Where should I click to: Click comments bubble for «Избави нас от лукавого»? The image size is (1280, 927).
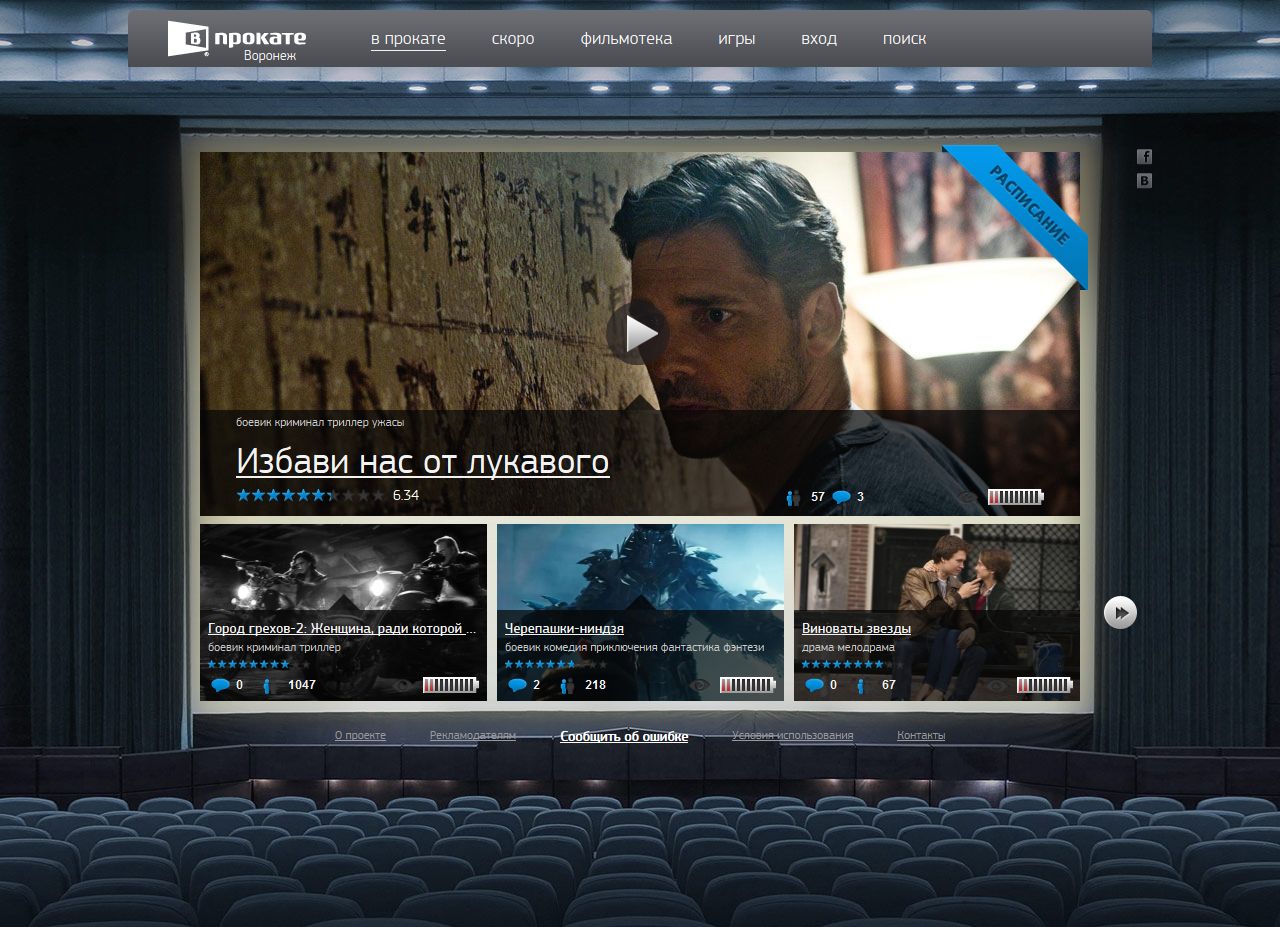click(841, 497)
